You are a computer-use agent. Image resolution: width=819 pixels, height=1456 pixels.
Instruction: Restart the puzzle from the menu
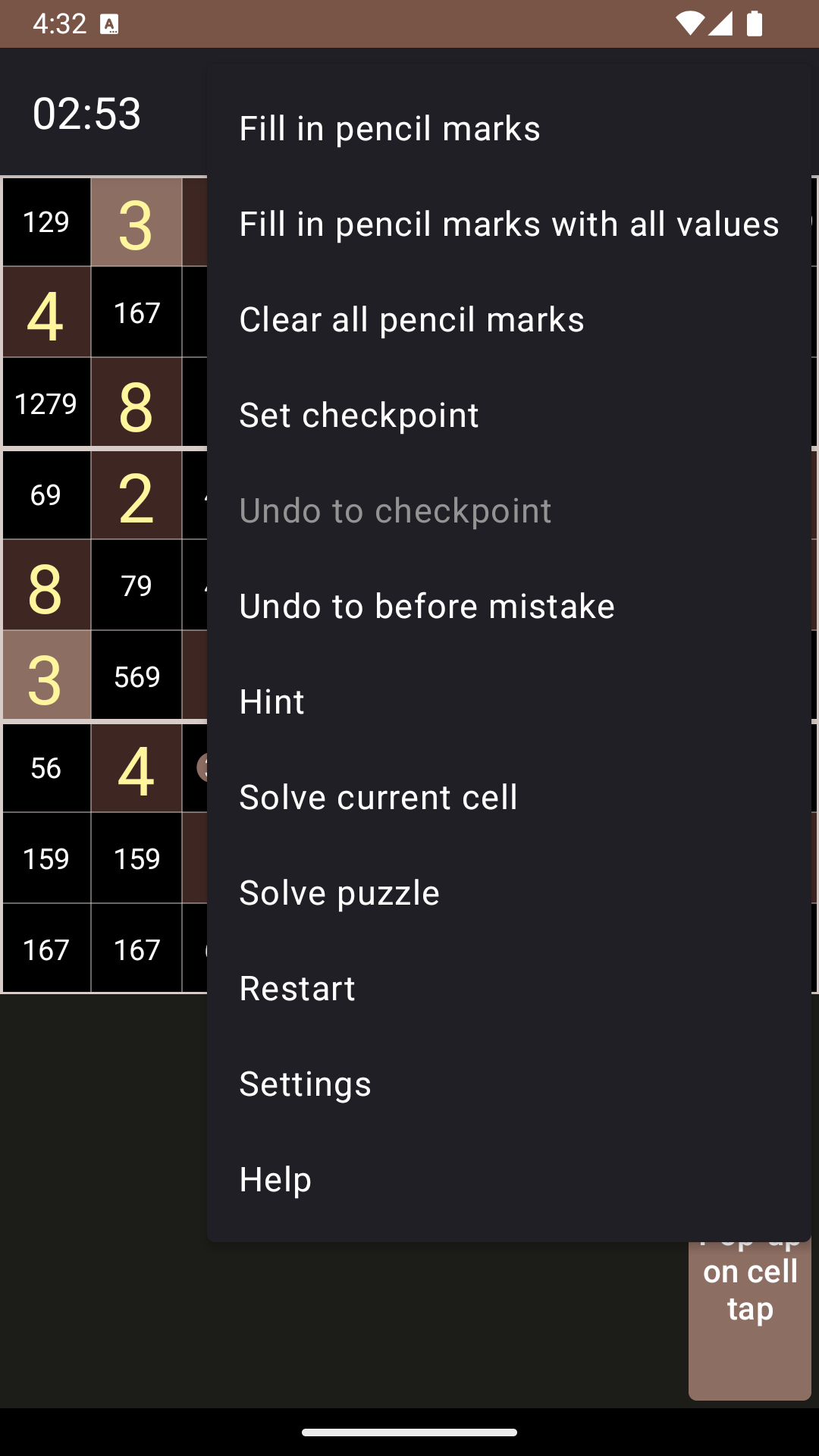[297, 988]
